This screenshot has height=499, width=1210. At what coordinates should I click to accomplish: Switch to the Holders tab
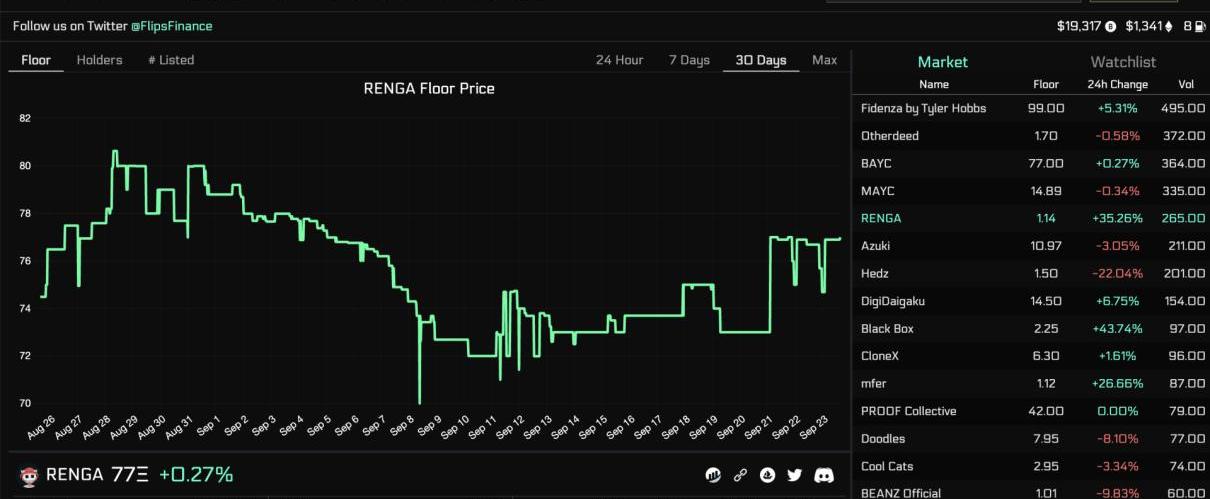coord(99,60)
